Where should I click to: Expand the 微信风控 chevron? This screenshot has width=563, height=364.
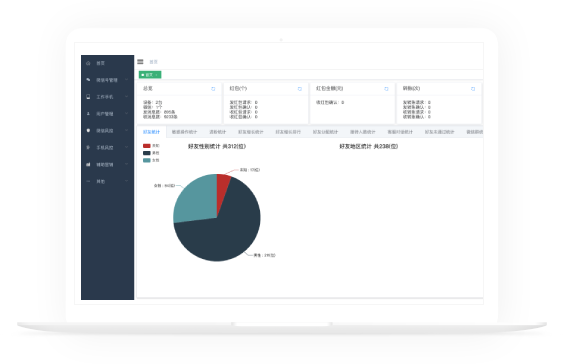(x=126, y=130)
